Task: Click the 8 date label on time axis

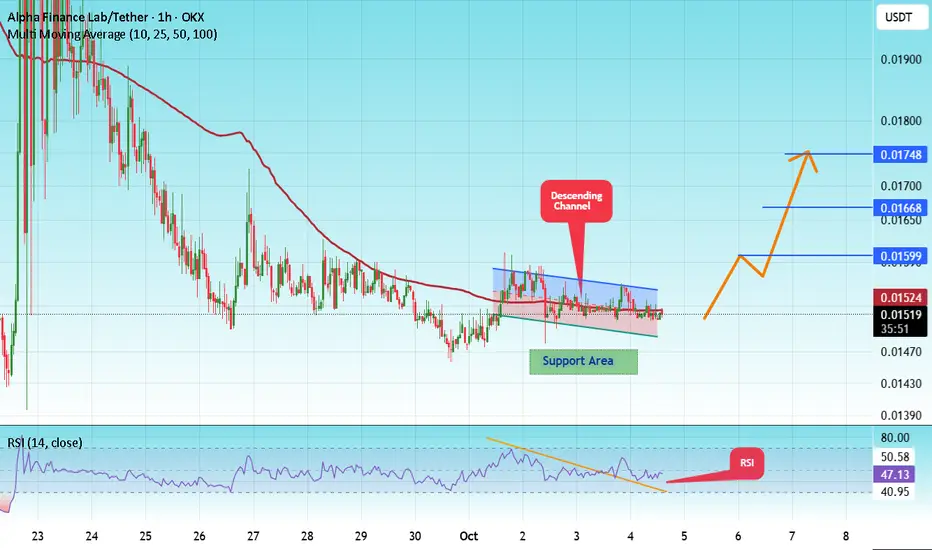Action: pyautogui.click(x=846, y=536)
